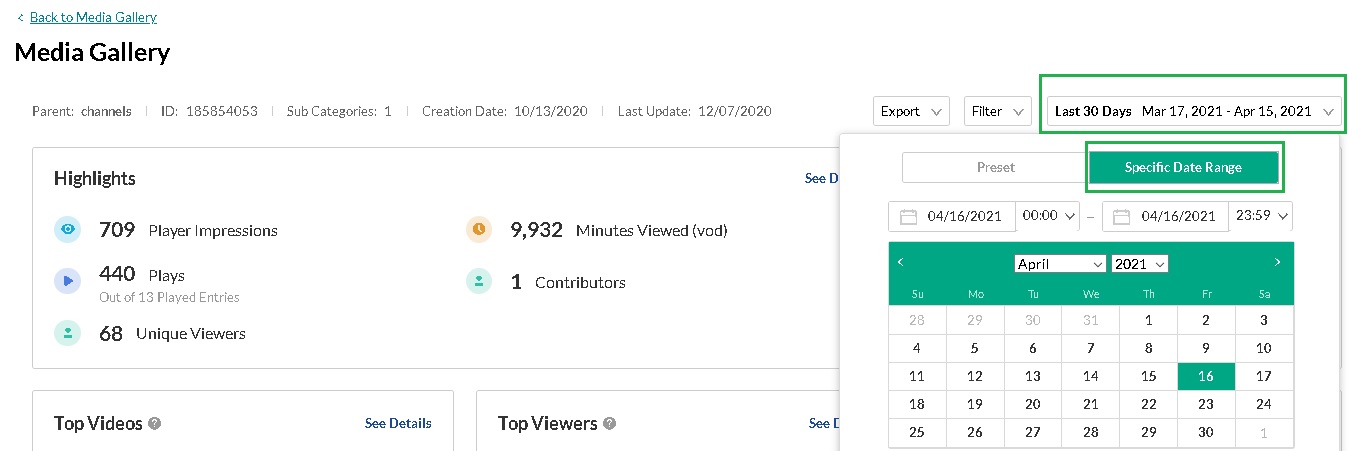This screenshot has width=1348, height=451.
Task: Select April 7 in the calendar
Action: tap(1091, 348)
